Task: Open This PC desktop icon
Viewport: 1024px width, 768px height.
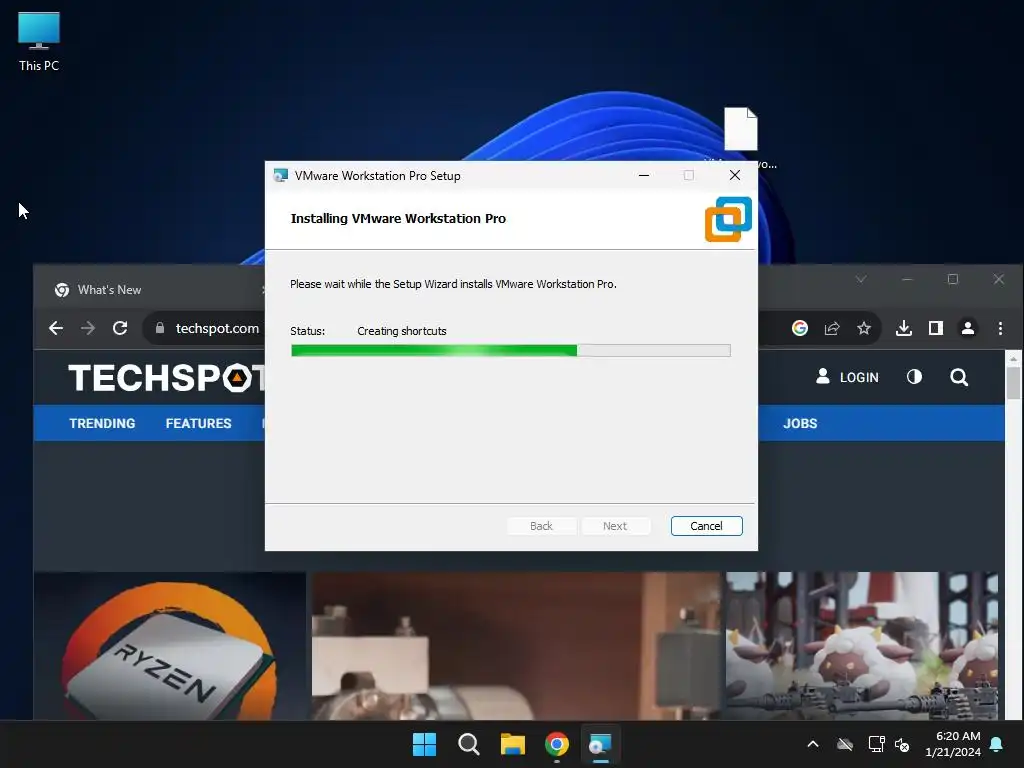Action: tap(39, 42)
